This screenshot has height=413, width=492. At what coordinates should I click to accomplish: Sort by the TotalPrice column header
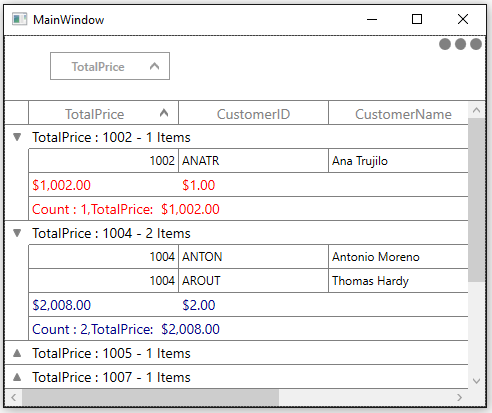coord(104,113)
